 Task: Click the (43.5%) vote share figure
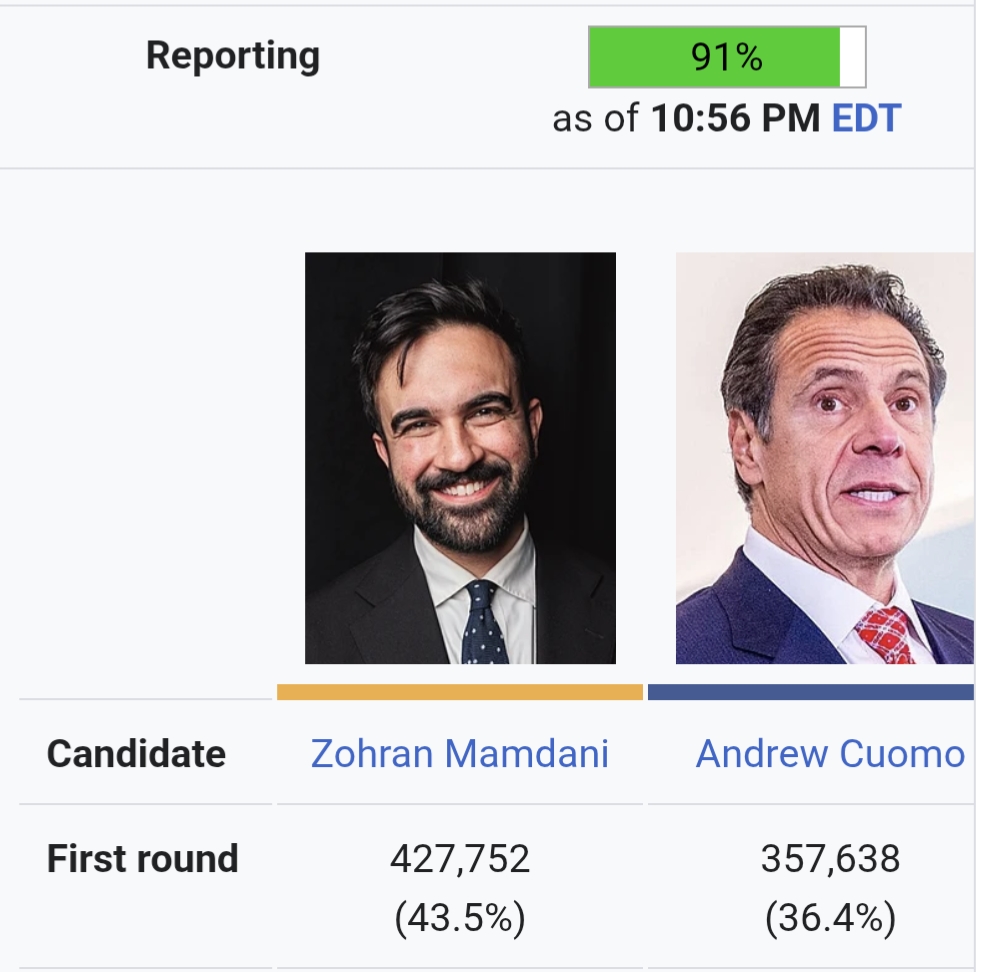459,918
